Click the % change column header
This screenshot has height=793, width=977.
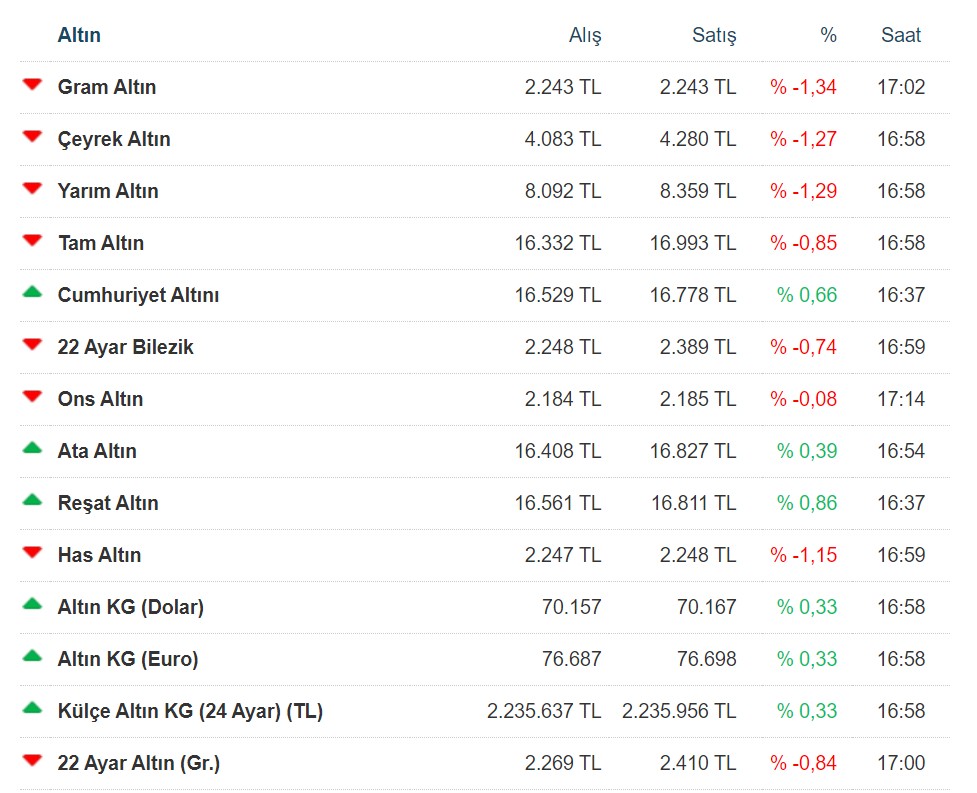(828, 35)
